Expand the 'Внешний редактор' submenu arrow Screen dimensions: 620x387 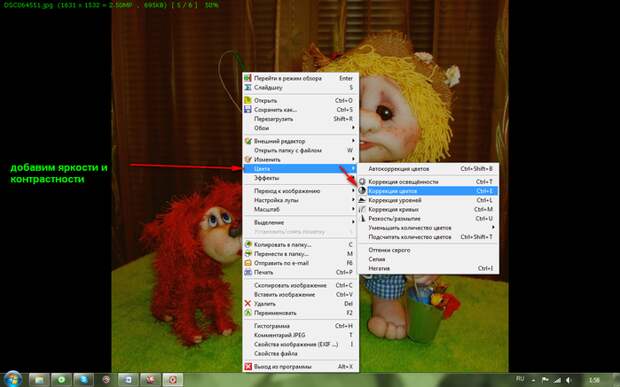coord(353,141)
